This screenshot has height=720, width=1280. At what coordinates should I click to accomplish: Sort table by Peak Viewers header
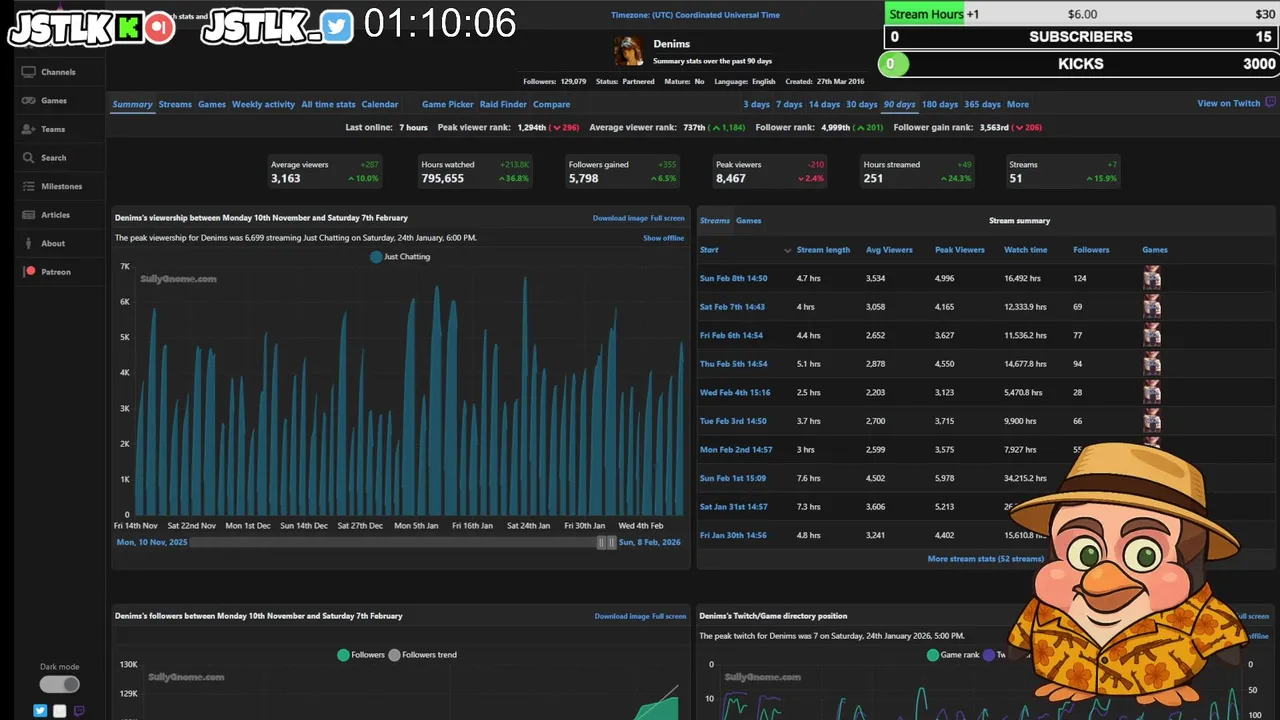[x=960, y=250]
